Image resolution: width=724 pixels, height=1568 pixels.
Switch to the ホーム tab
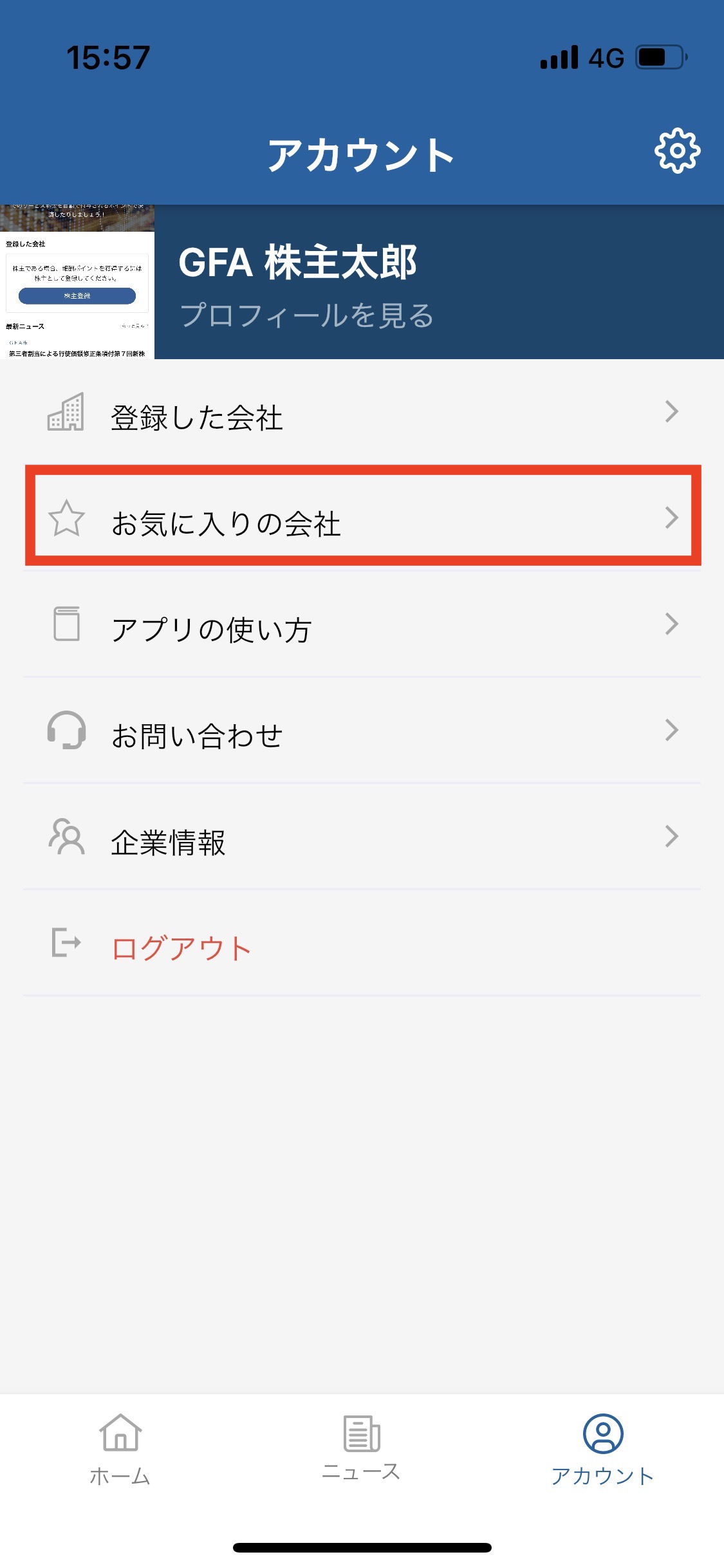[x=120, y=1450]
